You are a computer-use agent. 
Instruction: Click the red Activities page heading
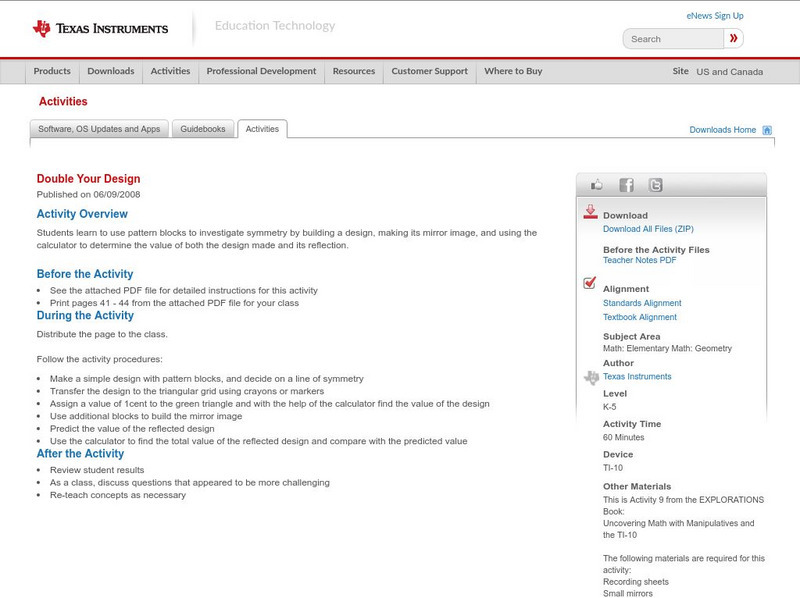click(x=63, y=102)
